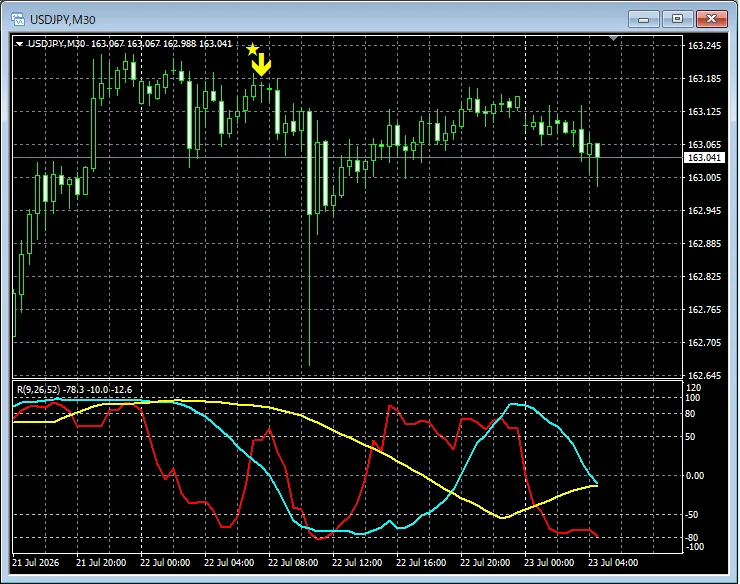Select the yellow star chart object

click(x=252, y=49)
